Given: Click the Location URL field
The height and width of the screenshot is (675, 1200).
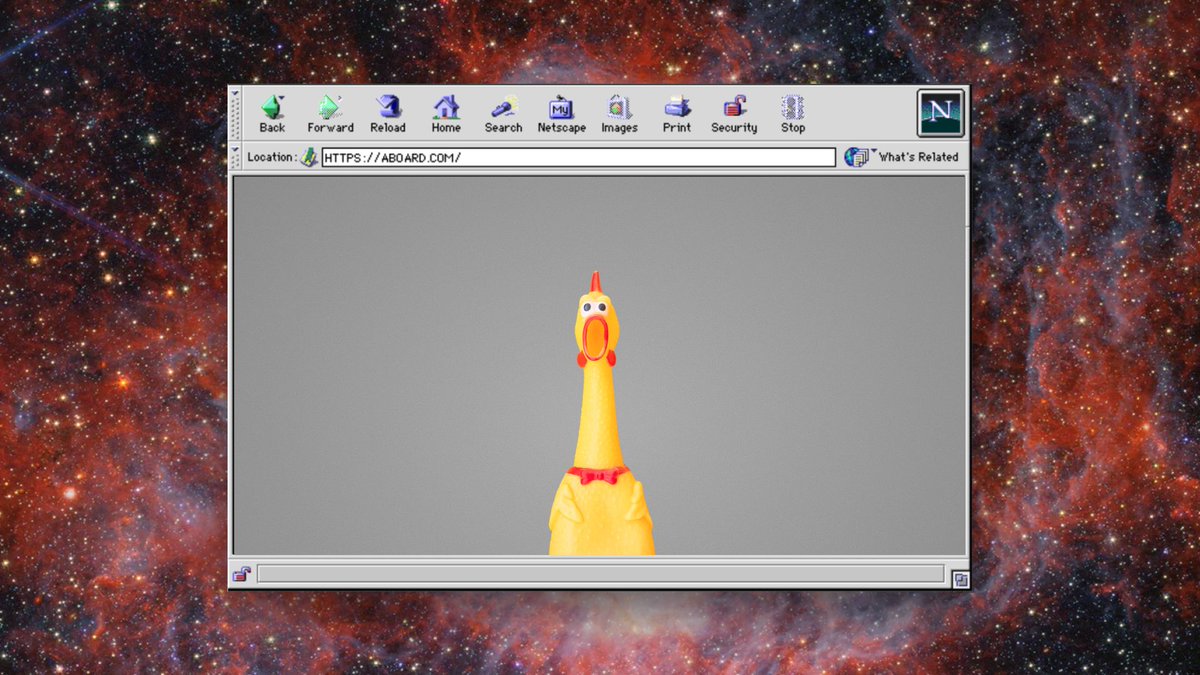Looking at the screenshot, I should tap(578, 157).
